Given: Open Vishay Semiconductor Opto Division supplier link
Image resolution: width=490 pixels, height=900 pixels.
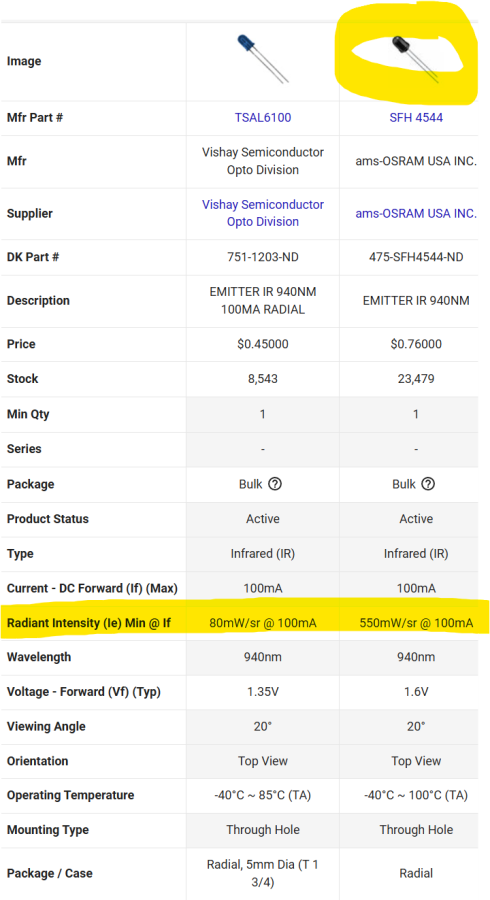Looking at the screenshot, I should click(263, 213).
